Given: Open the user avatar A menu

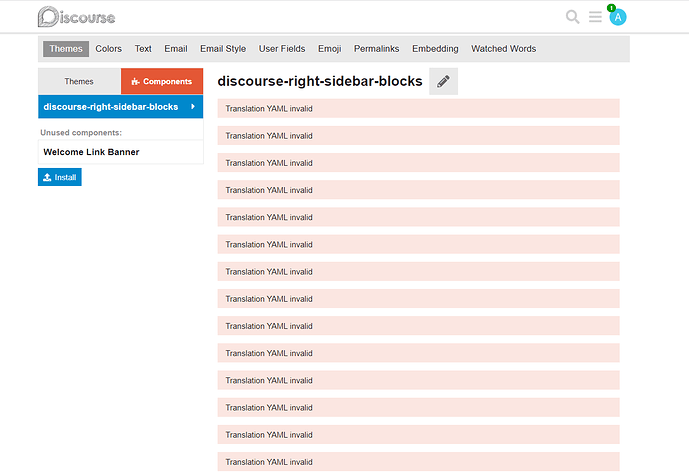Looking at the screenshot, I should [618, 18].
